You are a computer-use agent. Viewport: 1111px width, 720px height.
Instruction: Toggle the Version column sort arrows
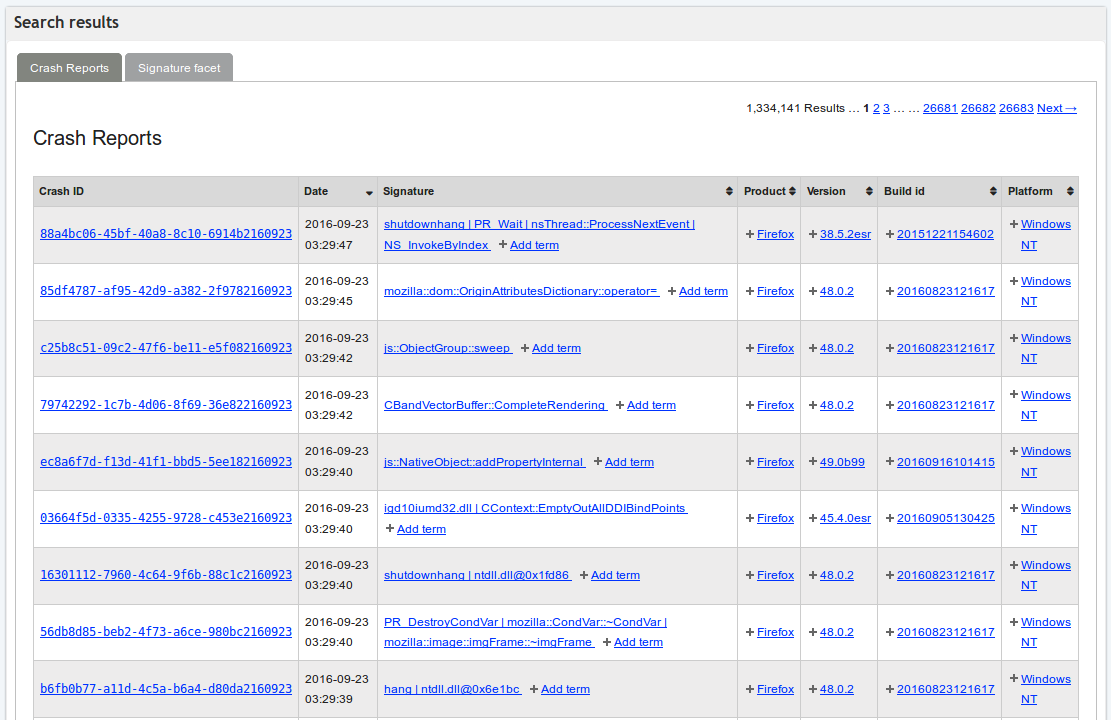[x=866, y=191]
